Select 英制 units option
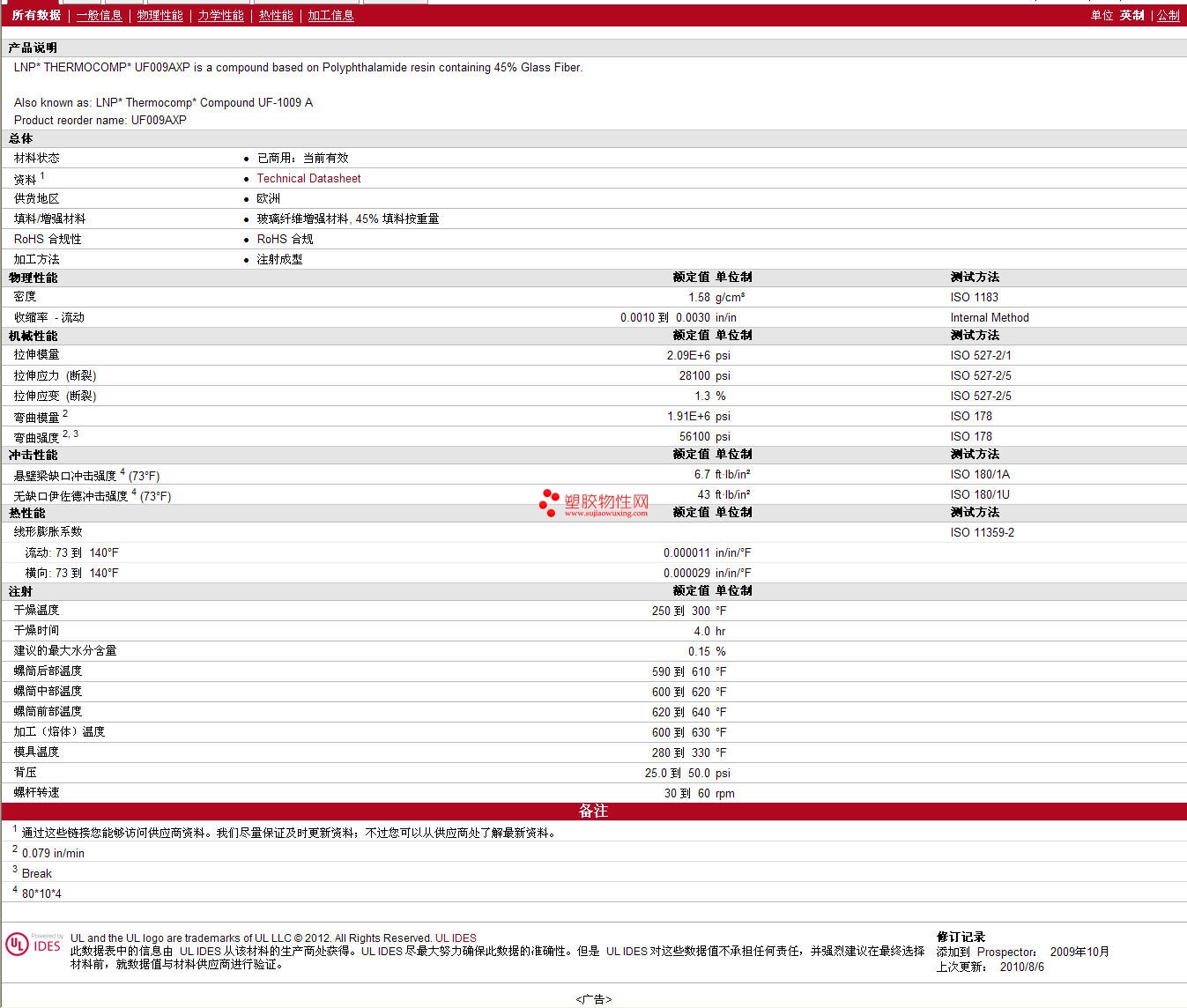This screenshot has width=1187, height=1008. (x=1132, y=15)
